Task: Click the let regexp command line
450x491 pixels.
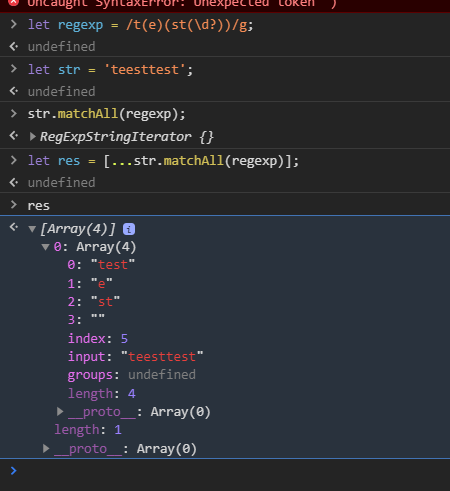Action: [x=140, y=25]
